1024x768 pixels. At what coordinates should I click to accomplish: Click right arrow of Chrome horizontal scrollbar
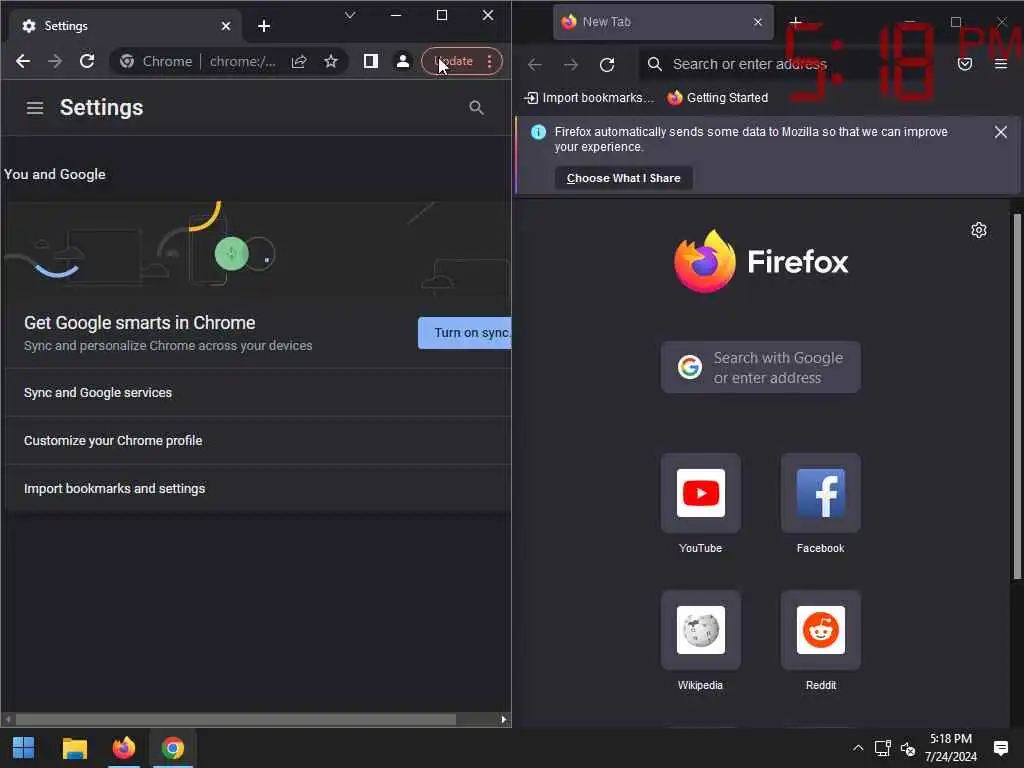tap(504, 719)
